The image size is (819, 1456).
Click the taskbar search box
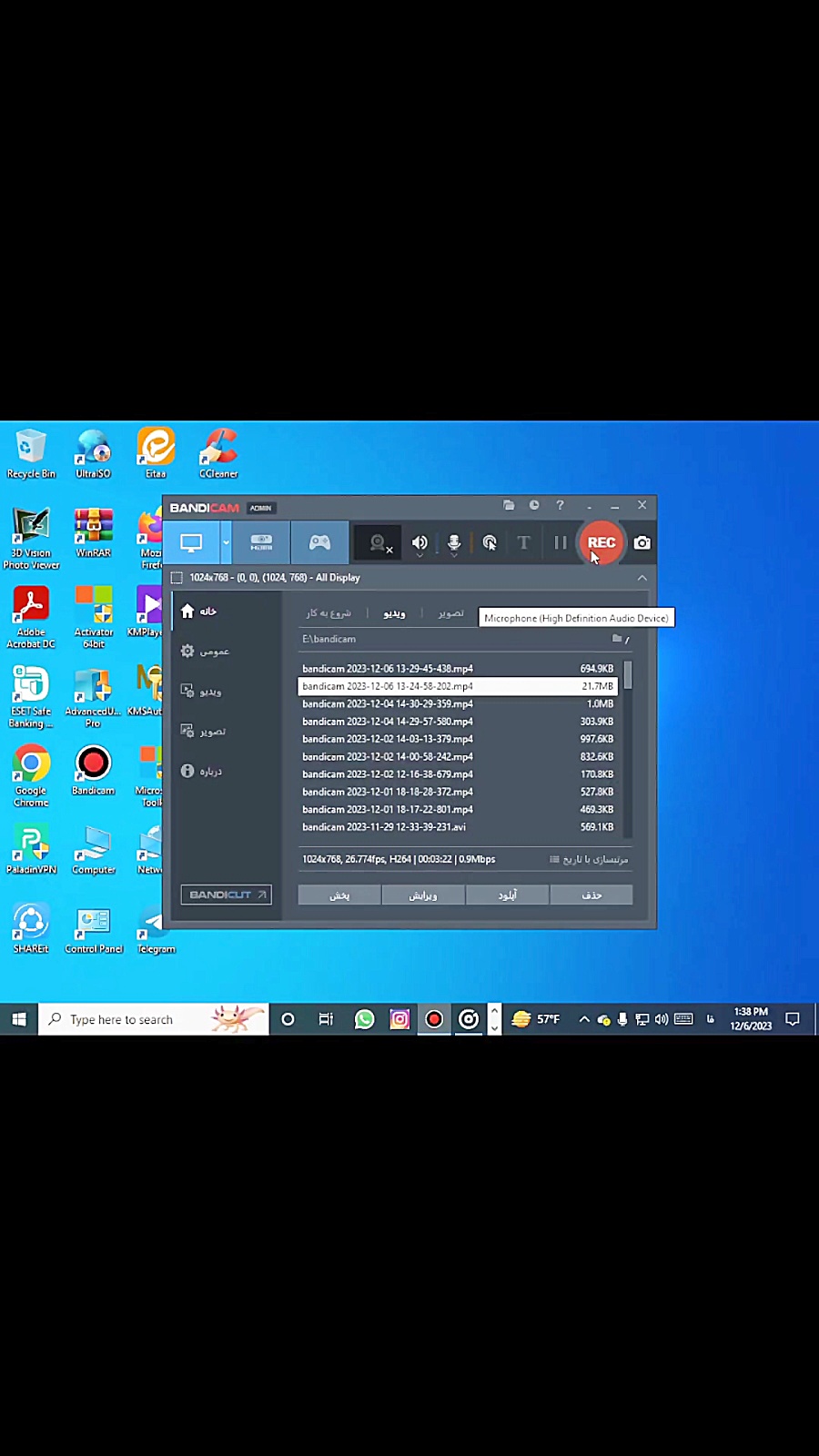pos(154,1019)
